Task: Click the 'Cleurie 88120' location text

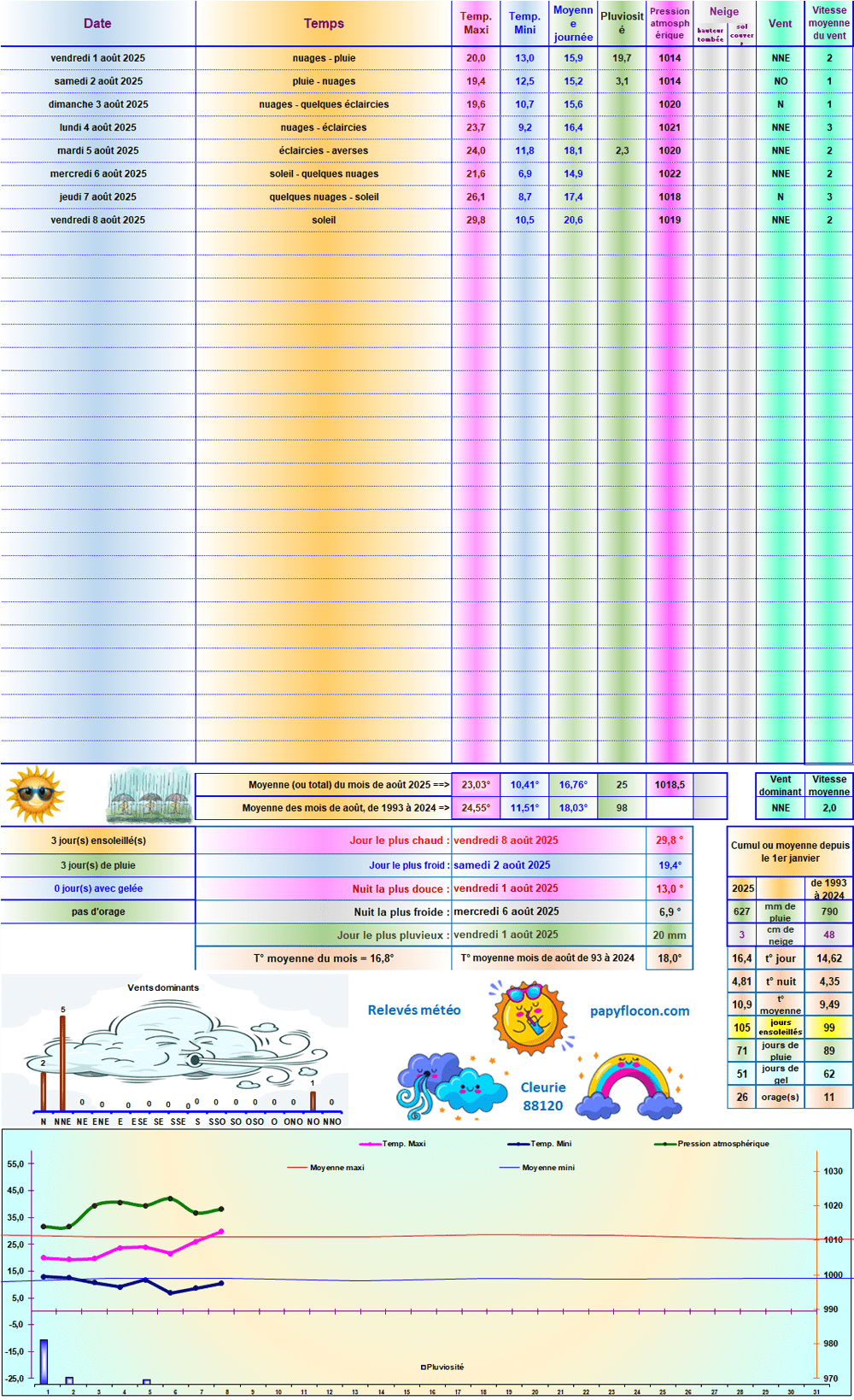Action: click(x=543, y=1096)
